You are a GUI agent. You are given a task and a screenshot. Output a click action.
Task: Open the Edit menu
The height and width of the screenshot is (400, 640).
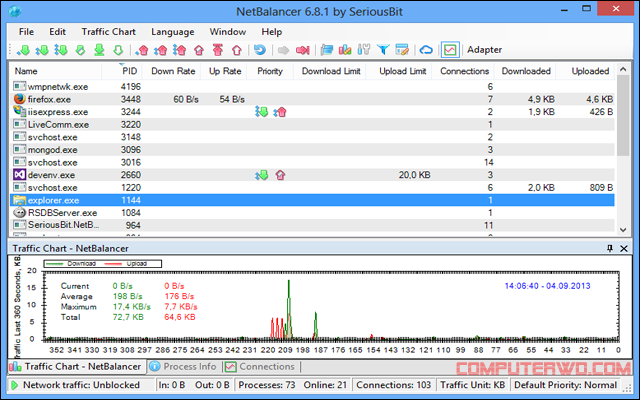pos(58,32)
